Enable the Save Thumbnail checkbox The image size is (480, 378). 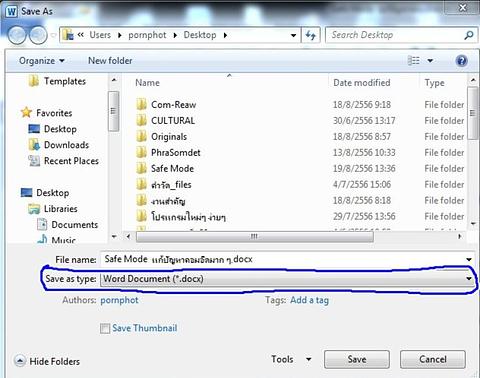coord(105,328)
